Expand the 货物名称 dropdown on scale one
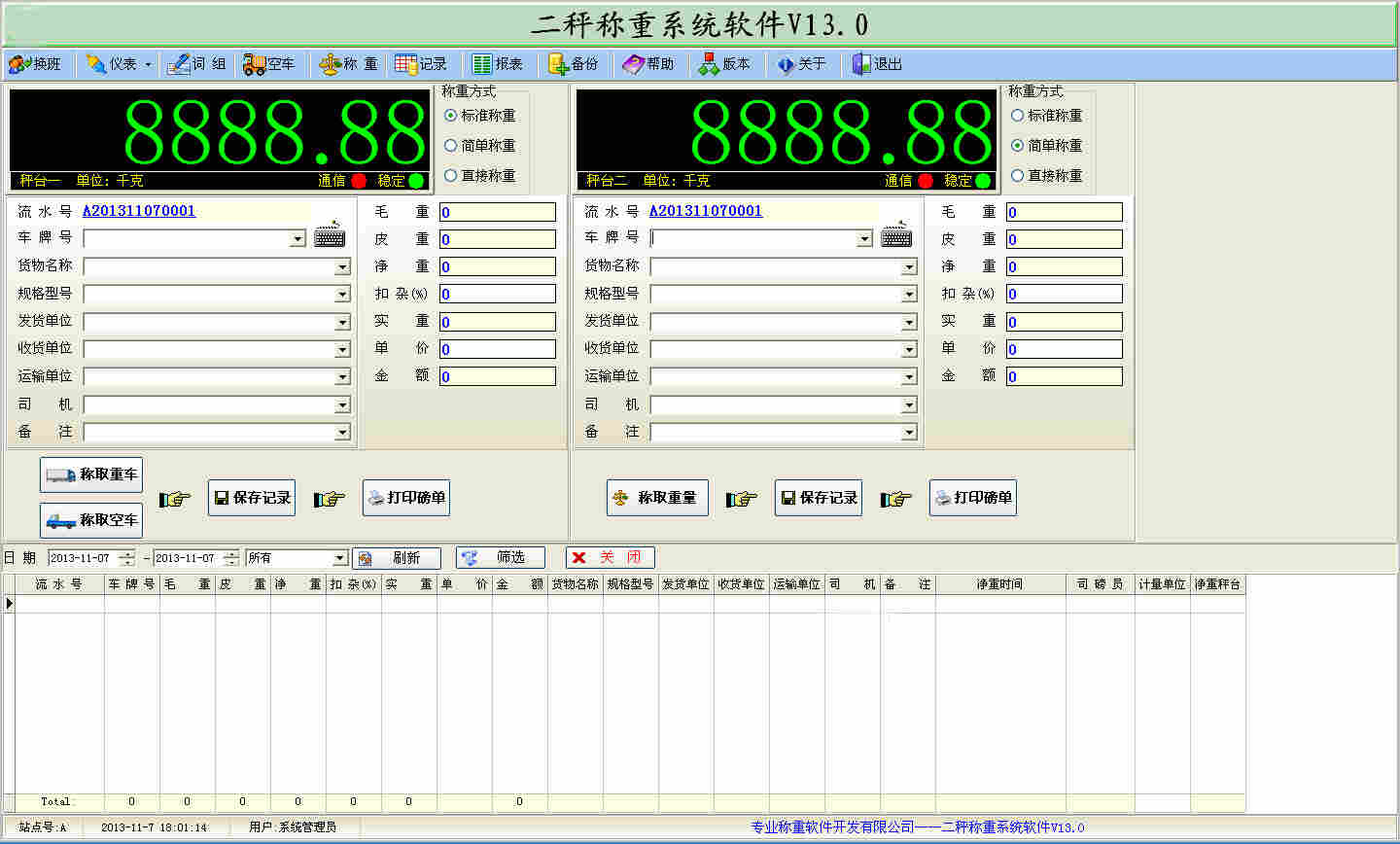 342,266
